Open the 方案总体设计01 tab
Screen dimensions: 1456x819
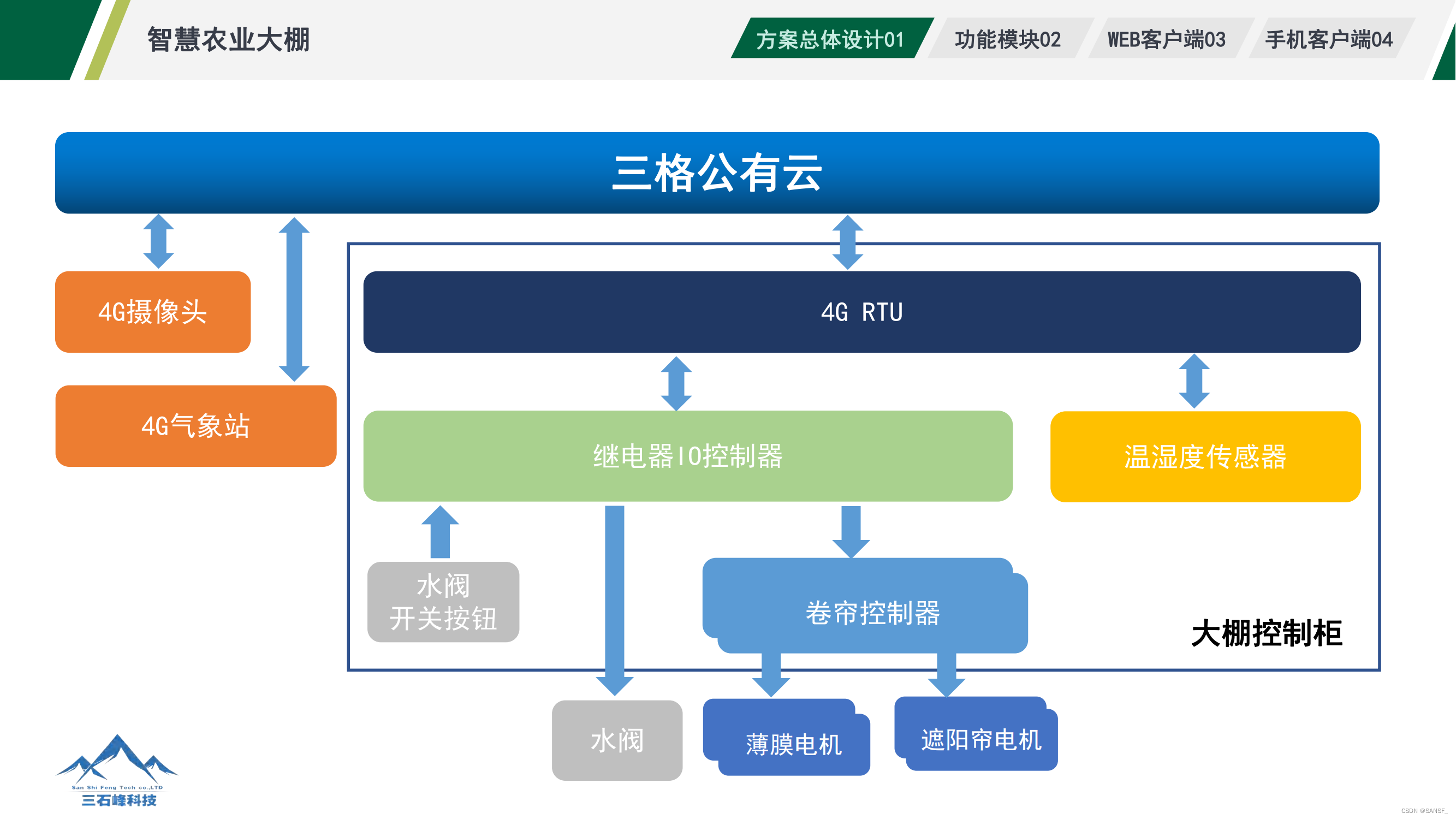coord(830,39)
